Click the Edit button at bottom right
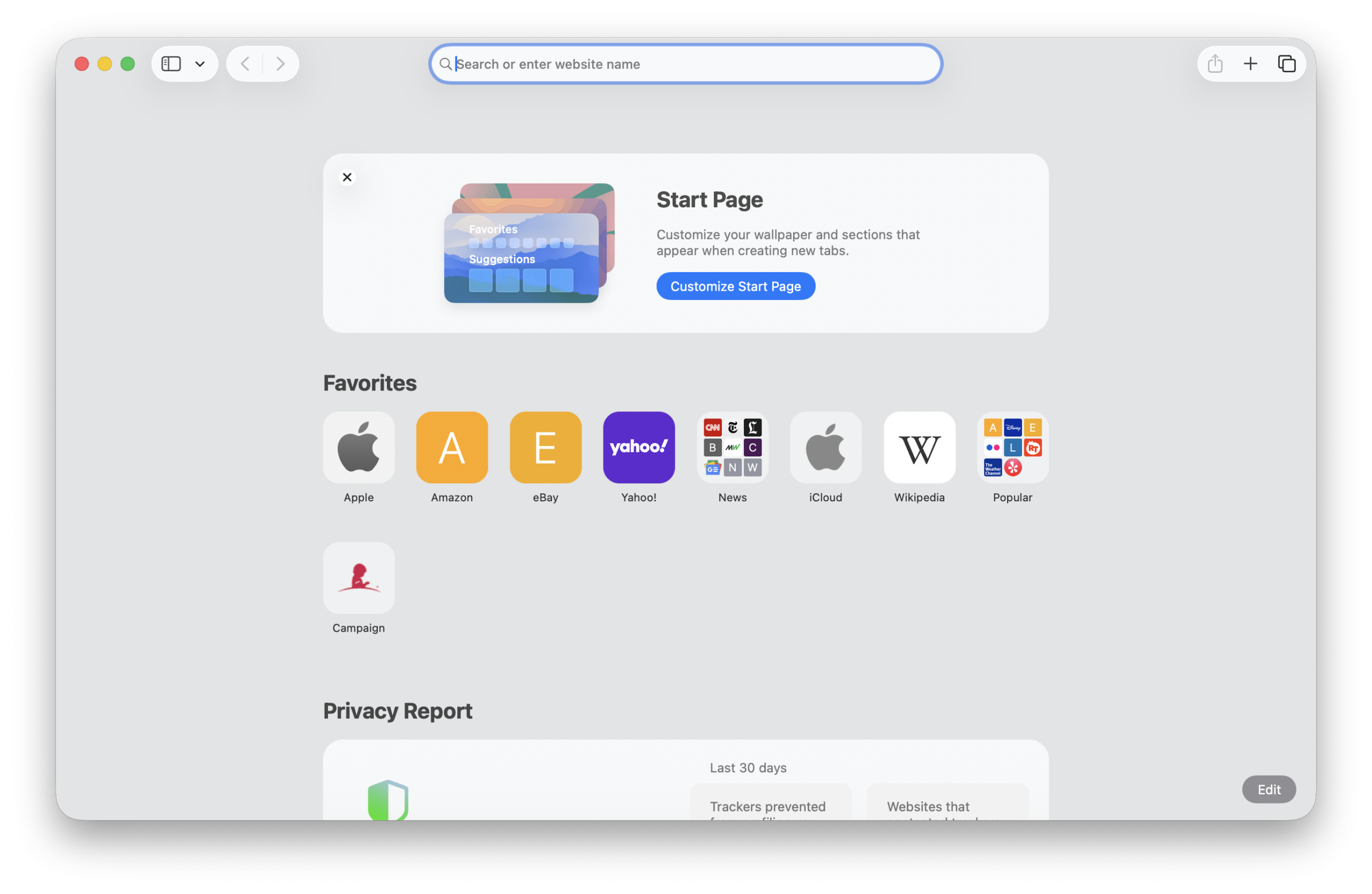This screenshot has height=894, width=1372. pyautogui.click(x=1269, y=790)
